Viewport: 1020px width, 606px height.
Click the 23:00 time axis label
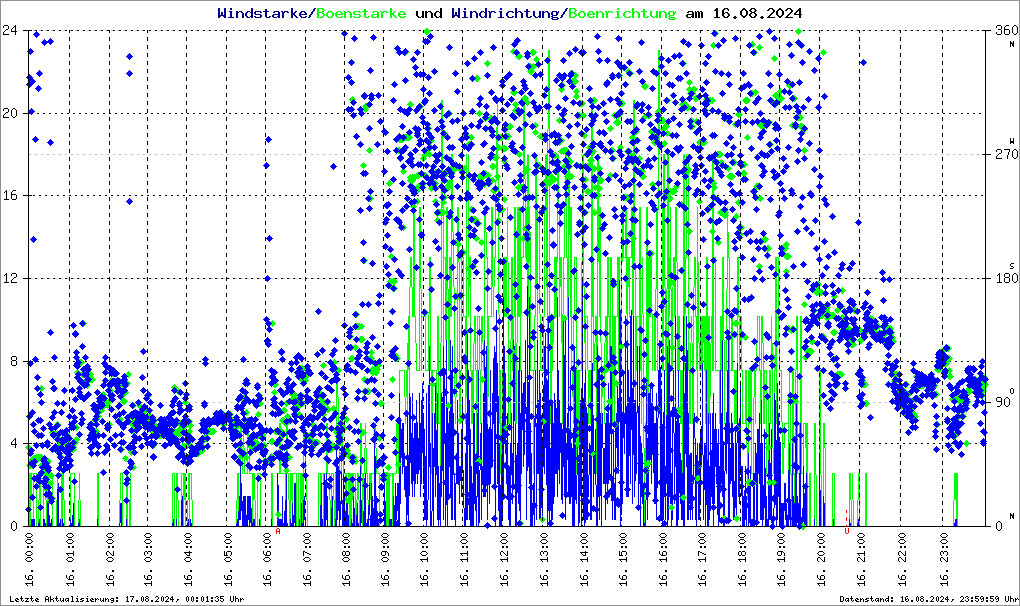click(945, 559)
